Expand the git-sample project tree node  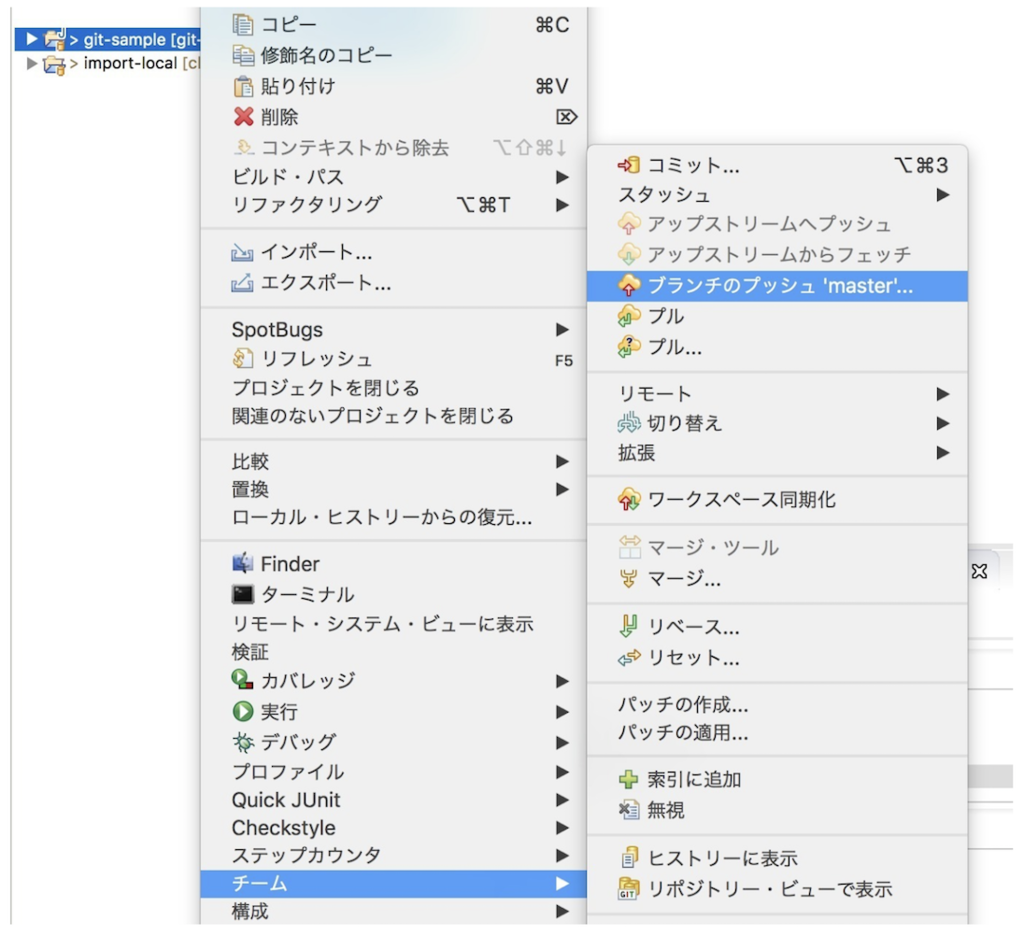(x=31, y=40)
